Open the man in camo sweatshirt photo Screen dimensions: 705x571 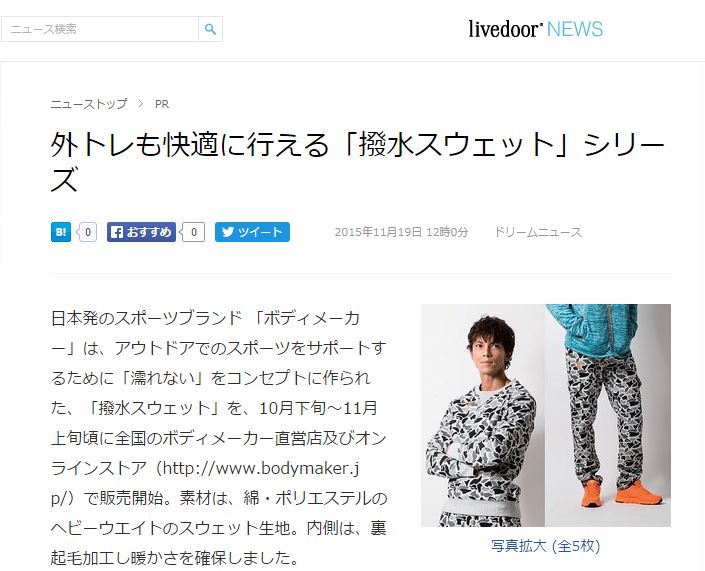tap(483, 415)
